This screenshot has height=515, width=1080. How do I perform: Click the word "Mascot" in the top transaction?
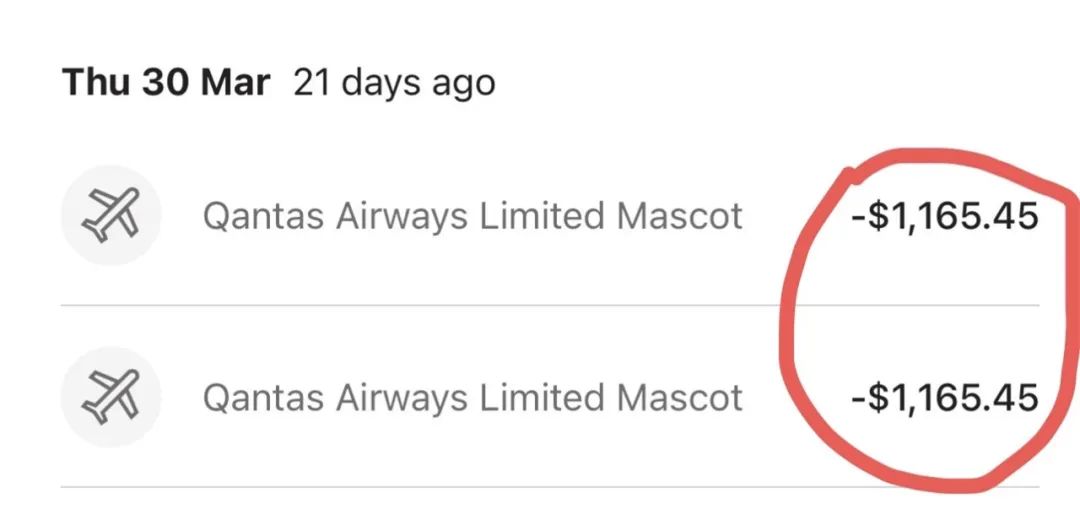click(680, 216)
